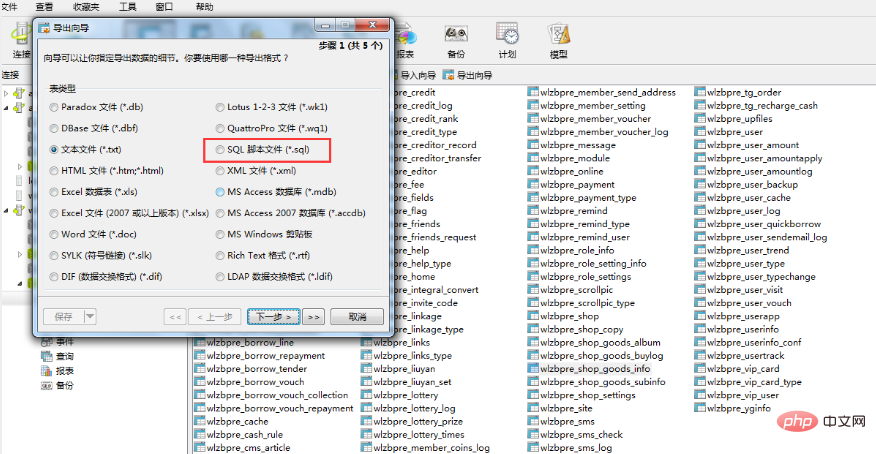Select Paradox 文件 (*.db) export format
This screenshot has width=876, height=454.
click(54, 107)
